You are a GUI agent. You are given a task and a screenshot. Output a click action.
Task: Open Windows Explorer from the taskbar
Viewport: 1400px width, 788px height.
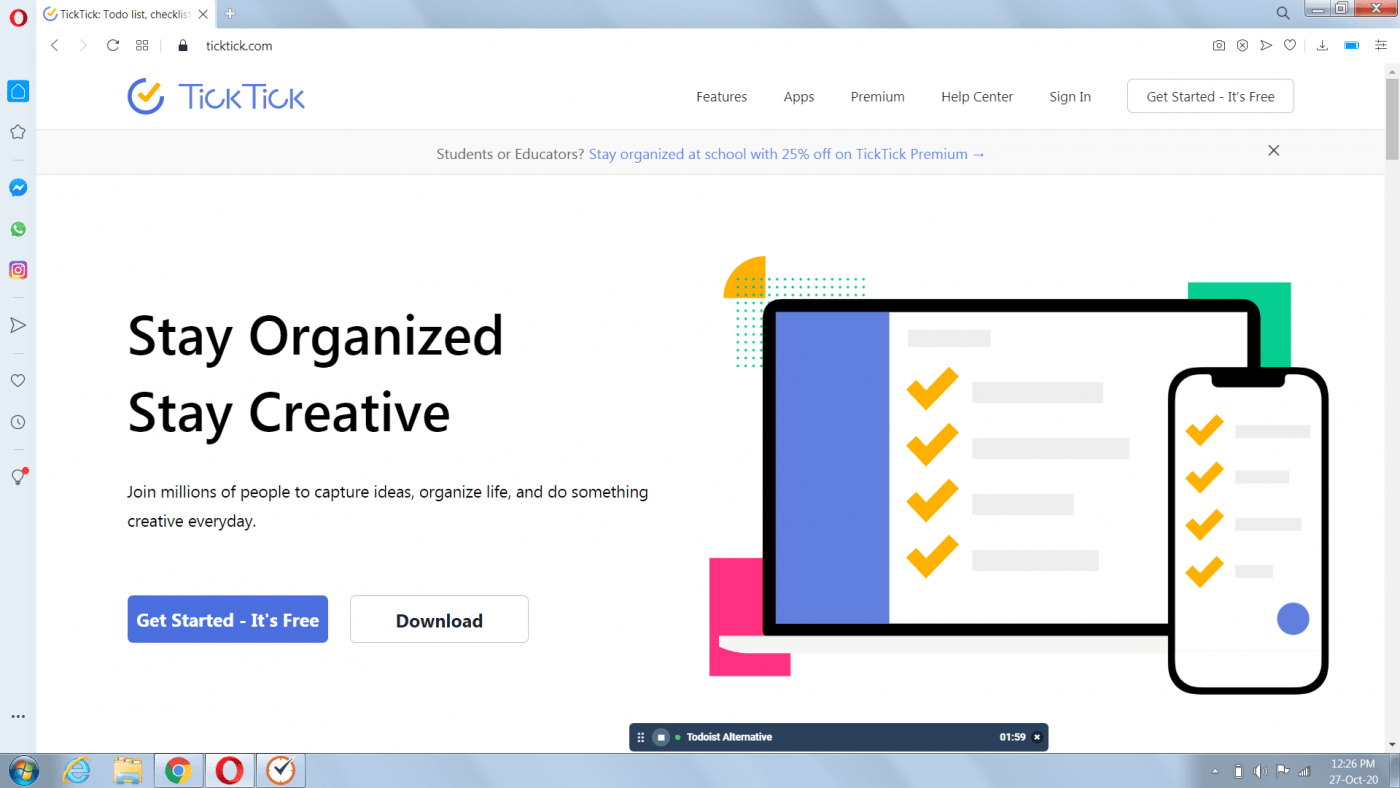pyautogui.click(x=128, y=770)
